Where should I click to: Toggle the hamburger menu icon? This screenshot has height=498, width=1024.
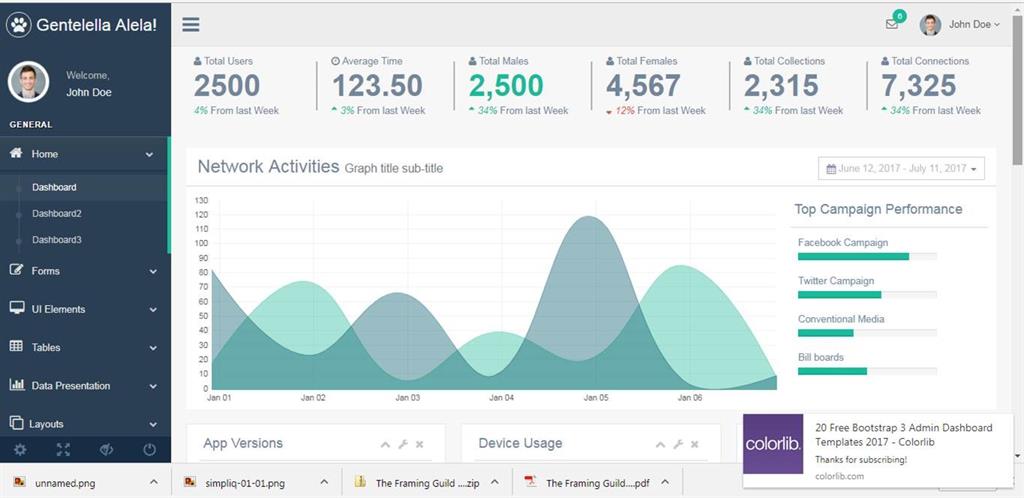(191, 25)
